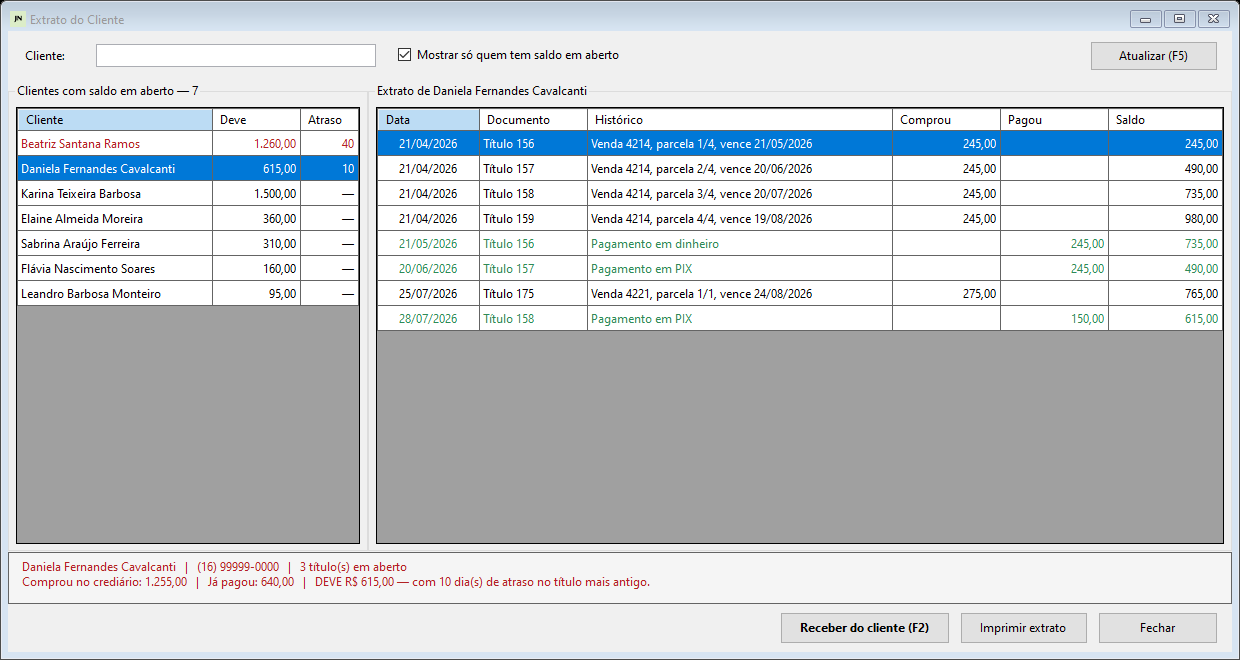Click the 310,00 Deve value

[x=279, y=244]
